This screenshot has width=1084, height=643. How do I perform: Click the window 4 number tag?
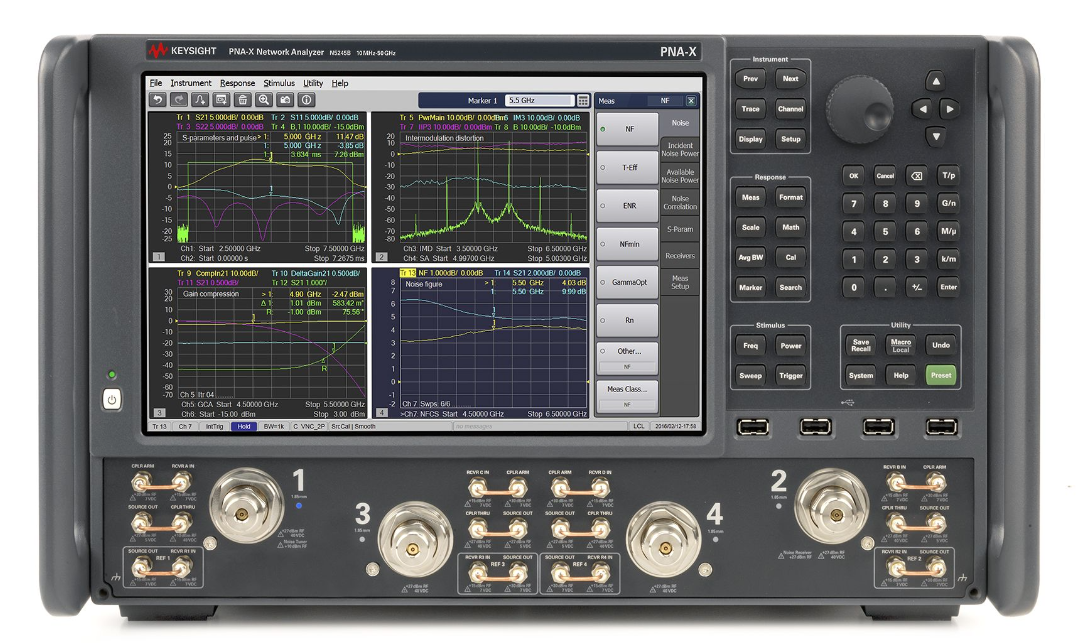coord(382,413)
